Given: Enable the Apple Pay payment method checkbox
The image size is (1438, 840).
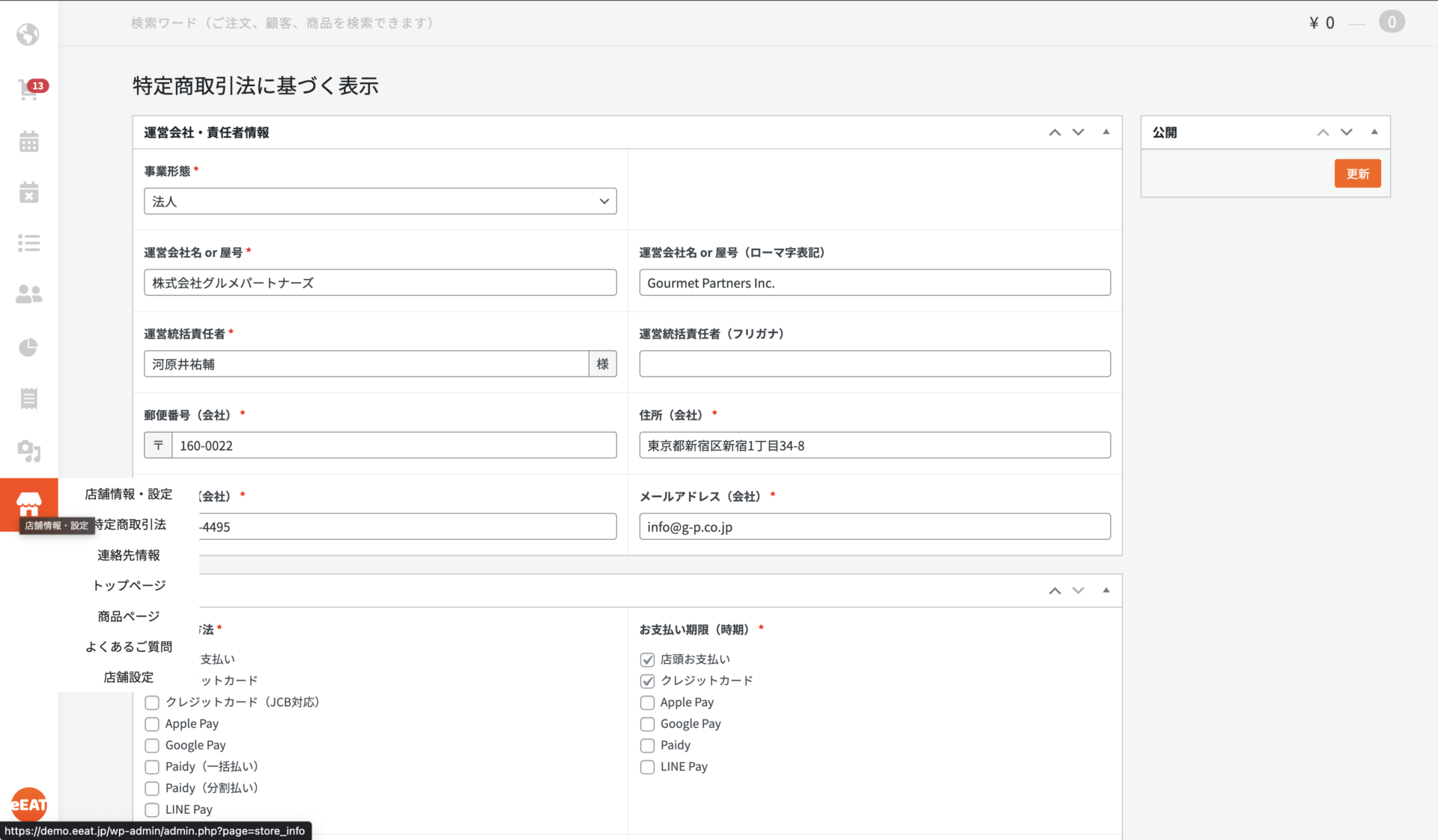Looking at the screenshot, I should point(152,724).
